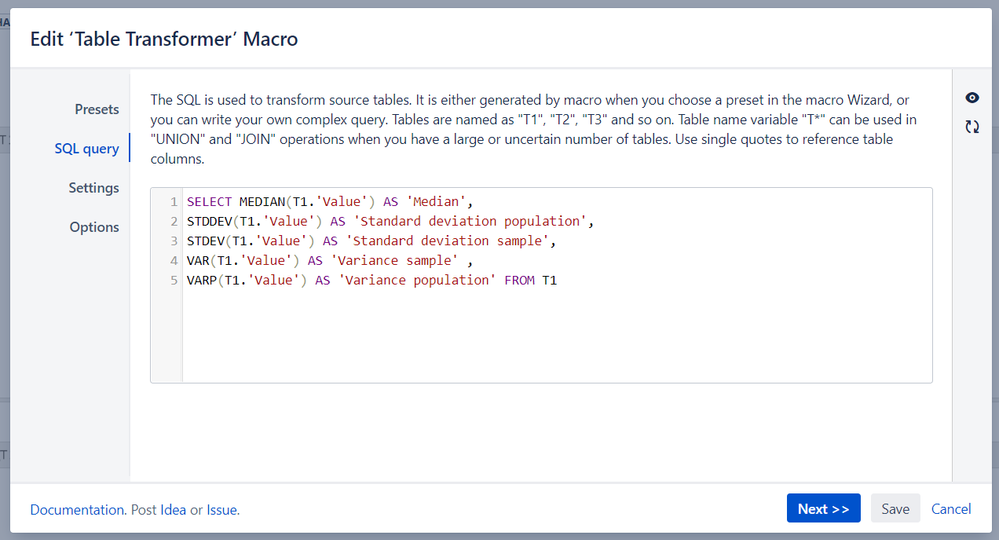Click 'Variance population' alias text
The height and width of the screenshot is (540, 999).
coord(417,281)
